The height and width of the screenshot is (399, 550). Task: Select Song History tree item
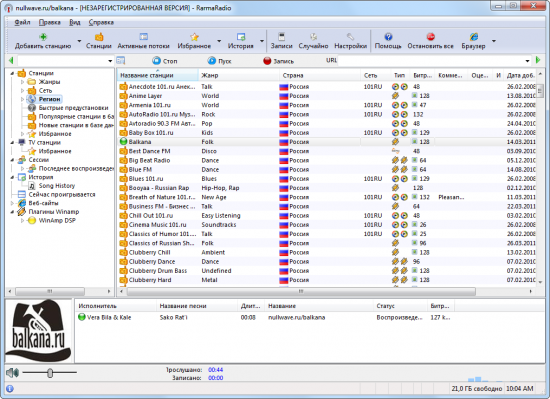56,186
